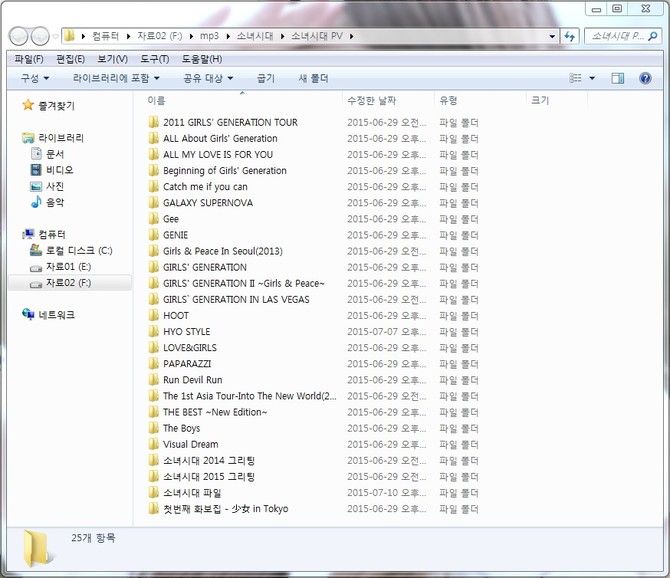The width and height of the screenshot is (670, 578).
Task: Expand the breadcrumb arrow after mp3
Action: [x=228, y=36]
